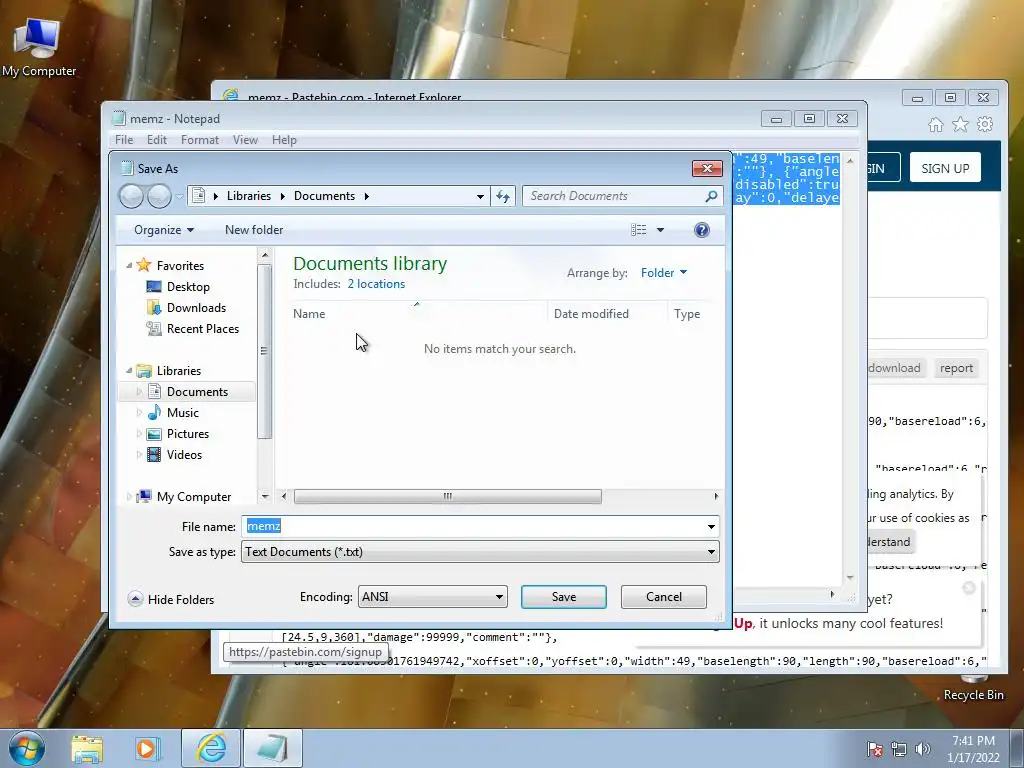The width and height of the screenshot is (1024, 768).
Task: Open the Recycle Bin desktop icon
Action: (x=973, y=689)
